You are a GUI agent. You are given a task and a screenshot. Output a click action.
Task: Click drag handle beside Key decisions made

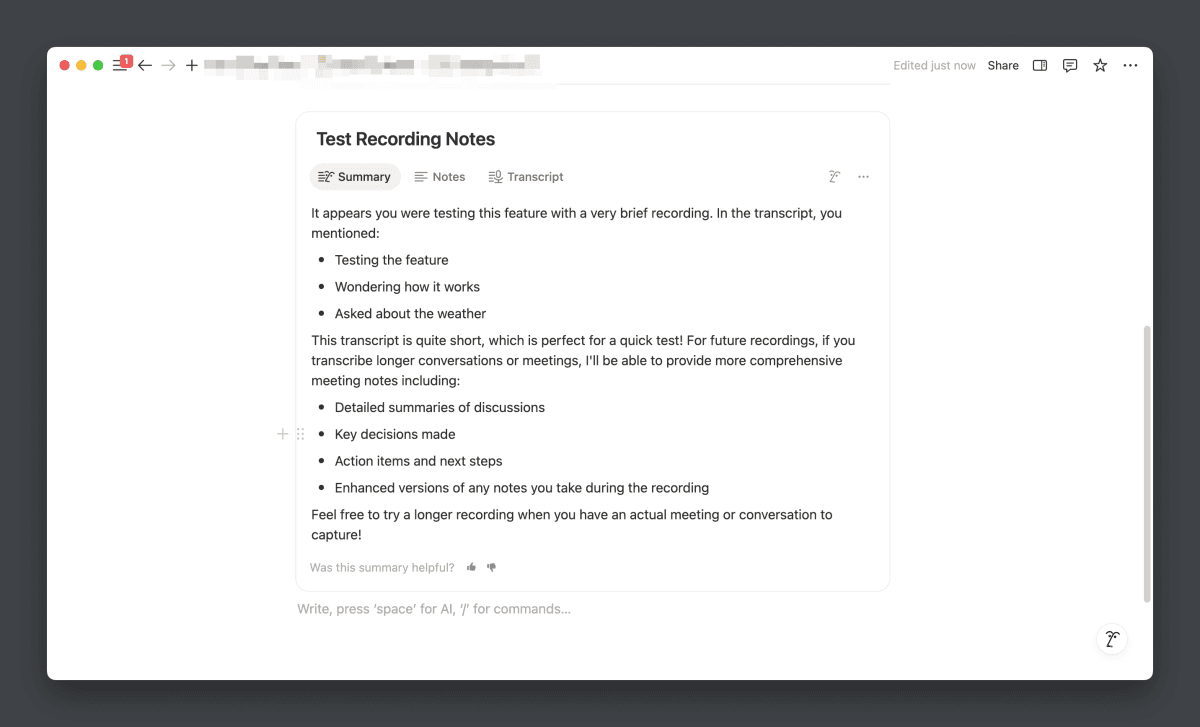[300, 434]
